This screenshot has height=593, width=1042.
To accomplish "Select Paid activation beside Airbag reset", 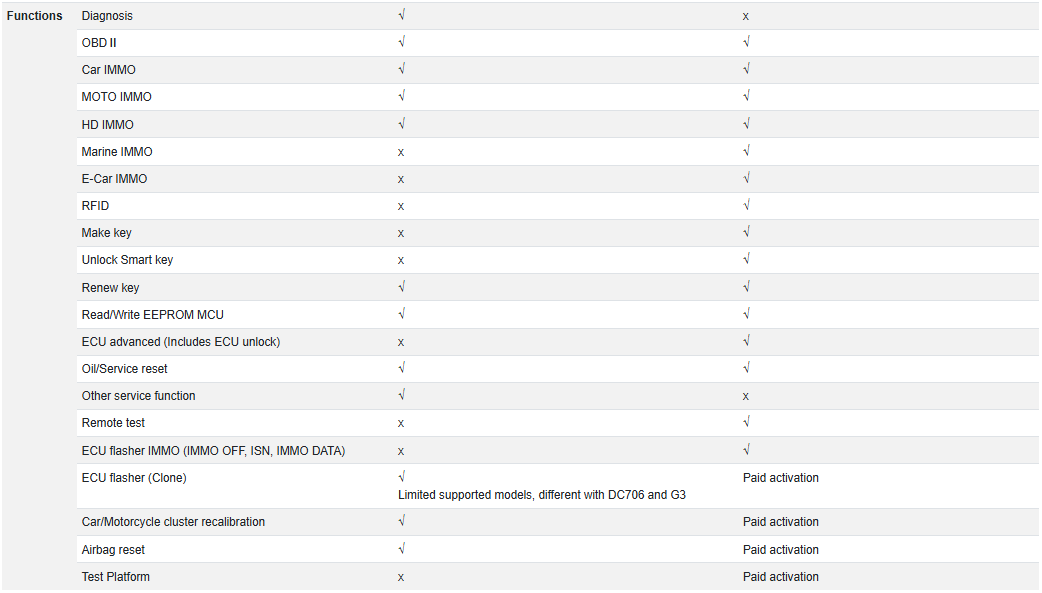I will point(781,550).
